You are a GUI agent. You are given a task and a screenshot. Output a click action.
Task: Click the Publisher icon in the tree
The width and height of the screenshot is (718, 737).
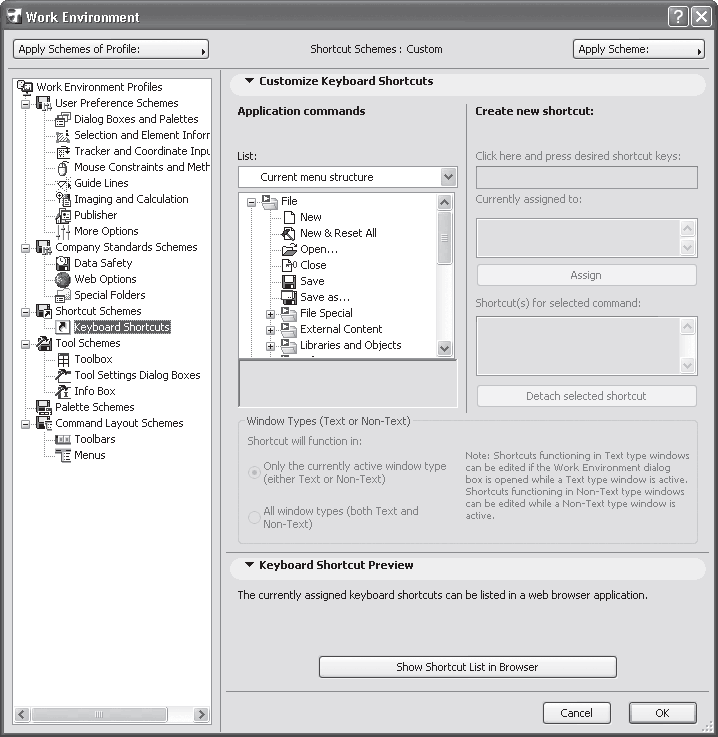click(x=64, y=215)
